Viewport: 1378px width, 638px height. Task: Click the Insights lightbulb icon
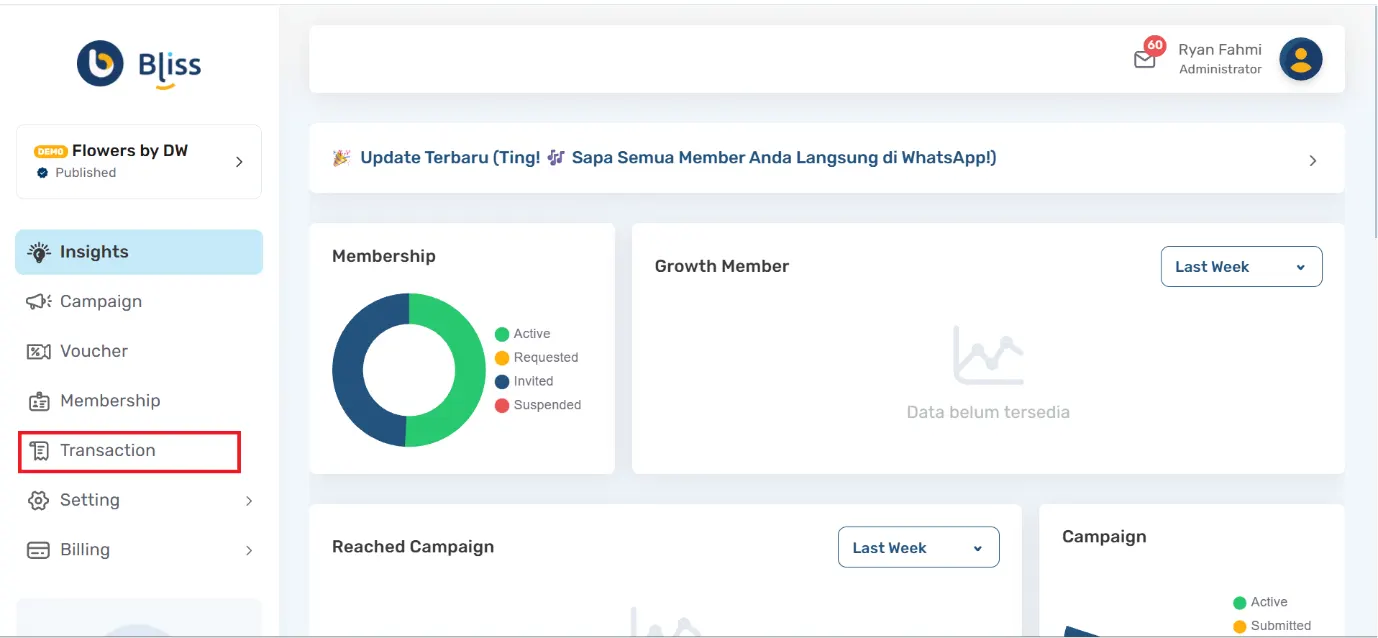[38, 252]
